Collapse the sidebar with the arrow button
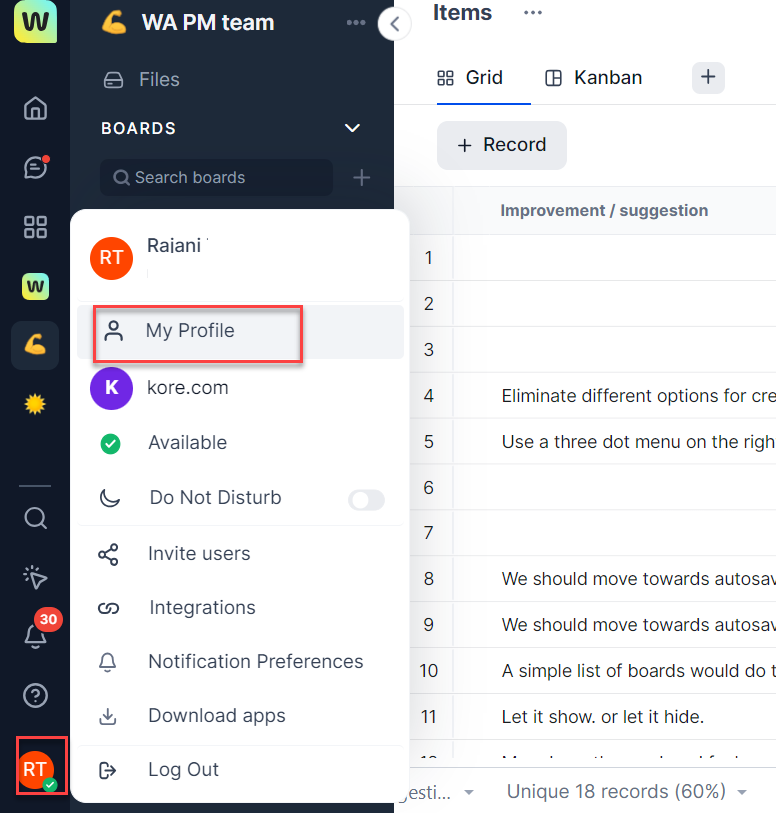The image size is (776, 813). click(395, 24)
